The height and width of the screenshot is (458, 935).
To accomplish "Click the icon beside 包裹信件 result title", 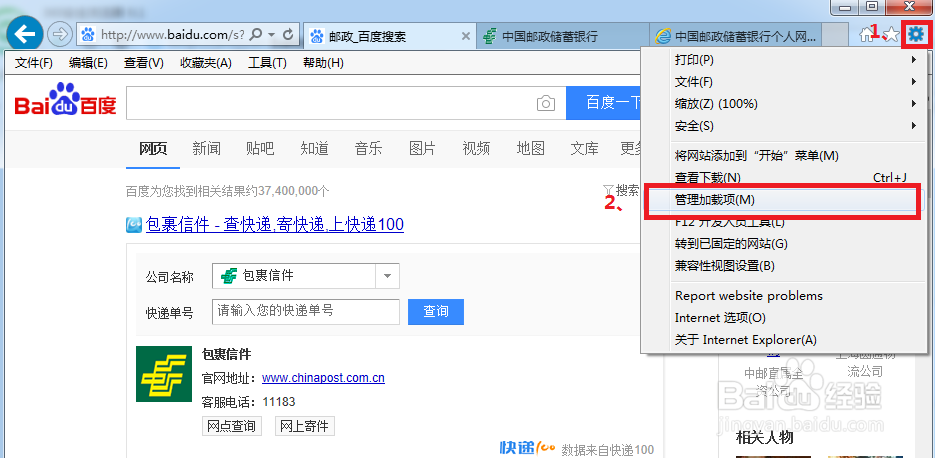I will 134,225.
